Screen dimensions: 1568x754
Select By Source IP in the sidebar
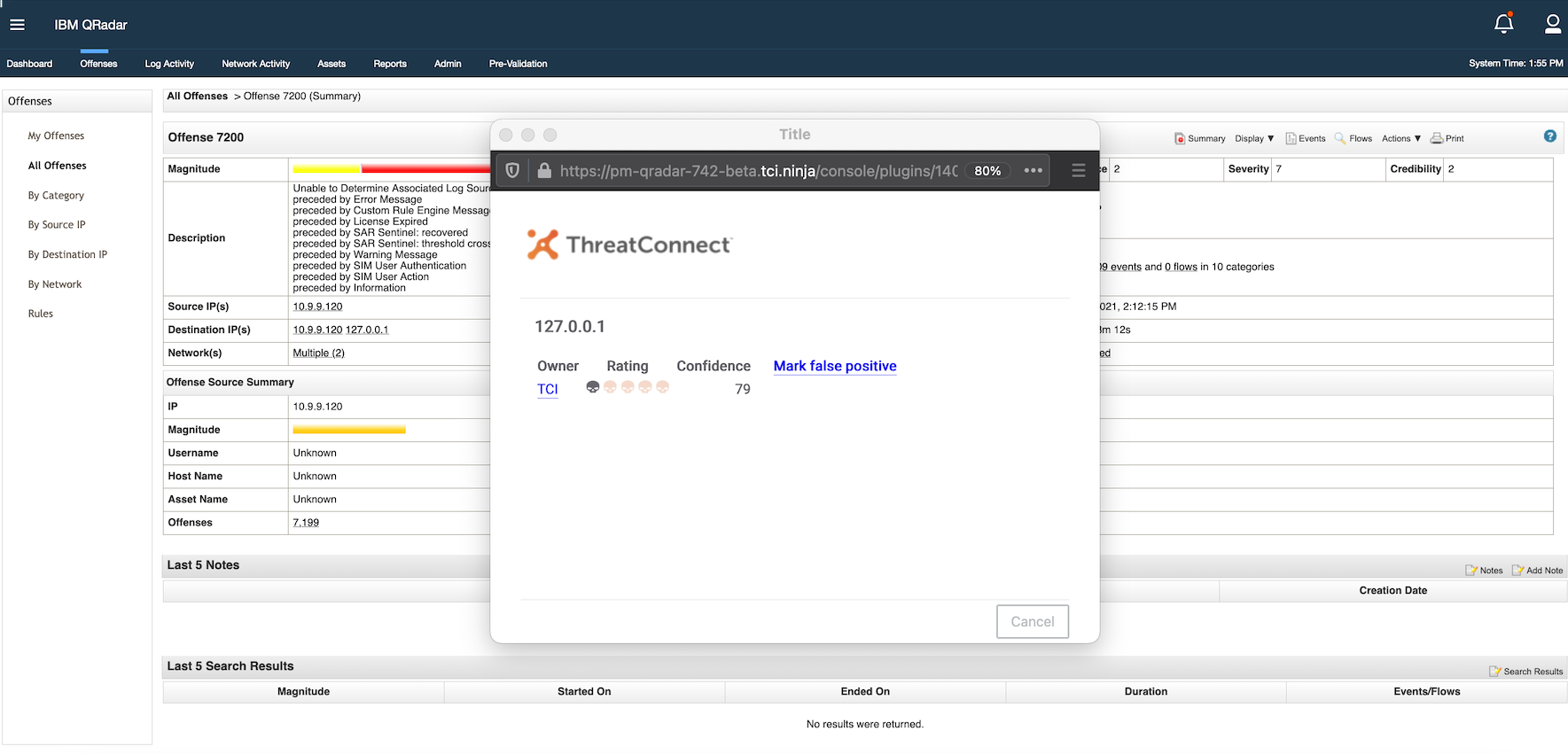pyautogui.click(x=57, y=225)
